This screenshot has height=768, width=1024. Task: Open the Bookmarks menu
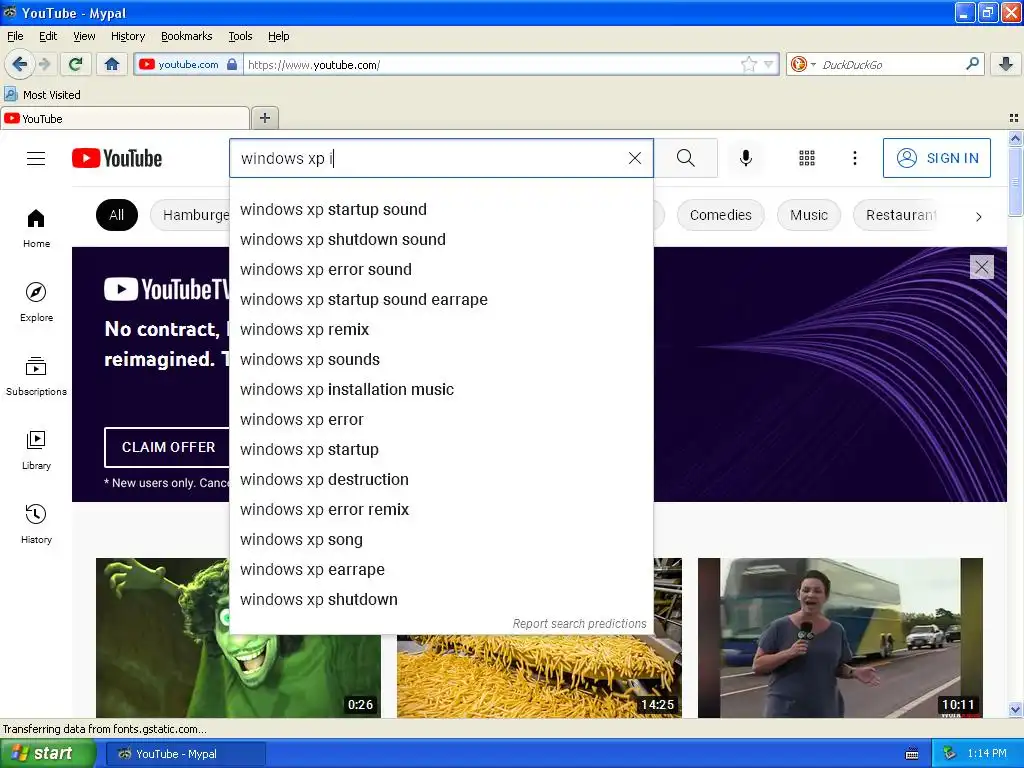(186, 36)
